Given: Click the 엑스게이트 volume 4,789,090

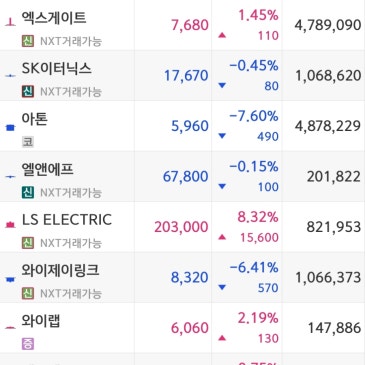Looking at the screenshot, I should [328, 25].
